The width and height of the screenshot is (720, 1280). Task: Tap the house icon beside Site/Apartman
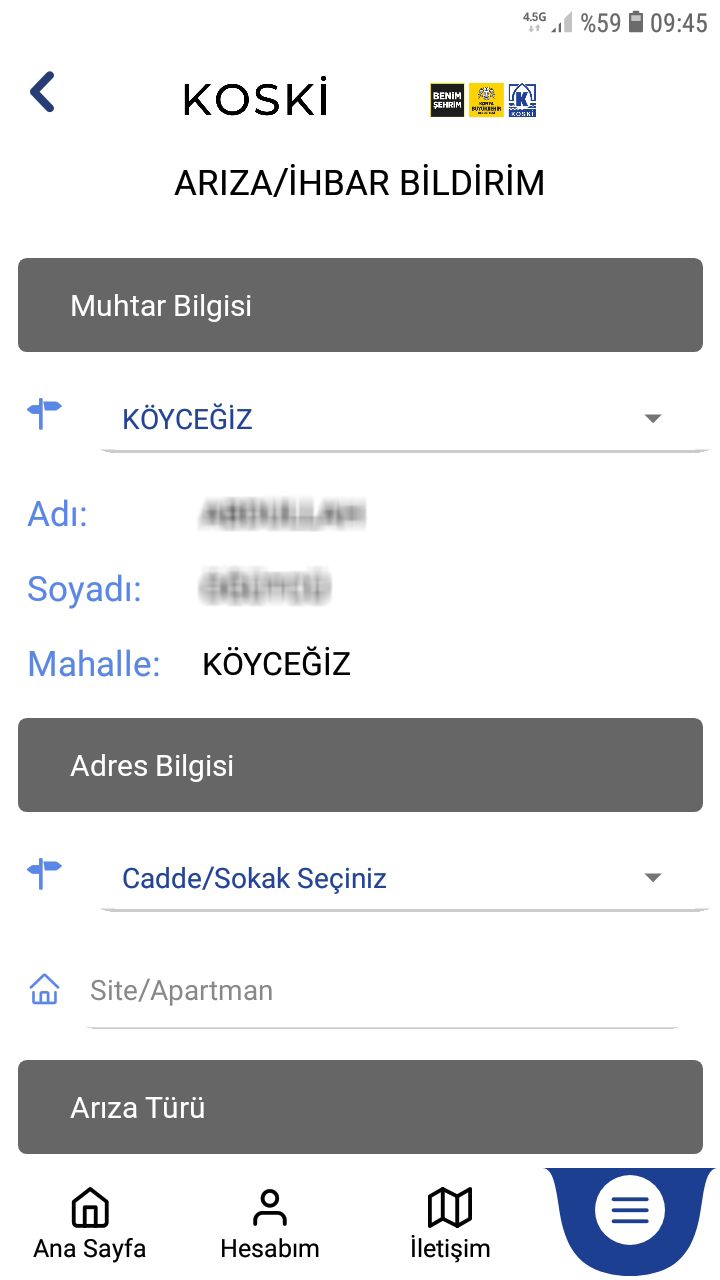click(x=45, y=990)
